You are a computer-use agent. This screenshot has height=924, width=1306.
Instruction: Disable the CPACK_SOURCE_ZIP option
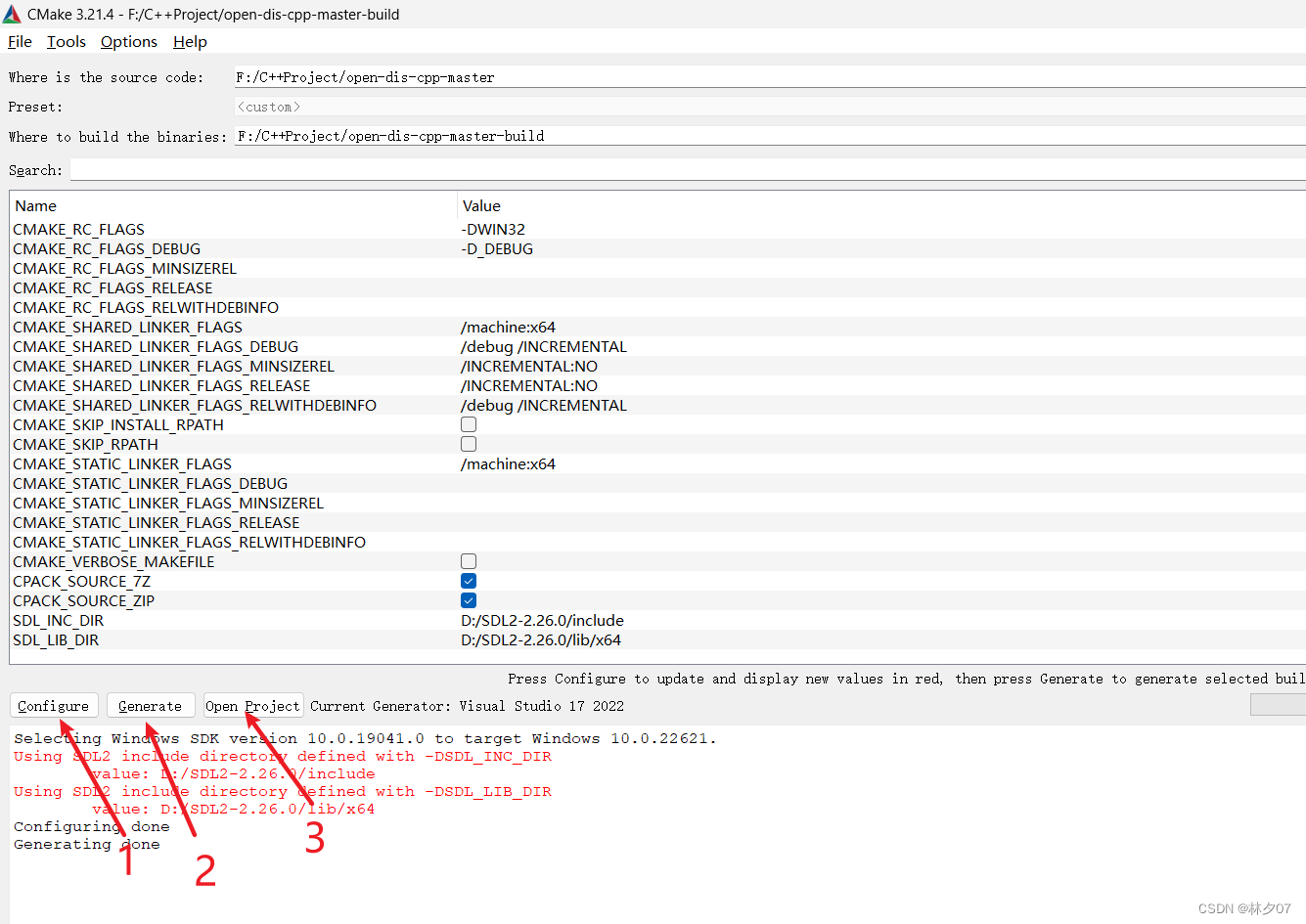click(x=468, y=599)
